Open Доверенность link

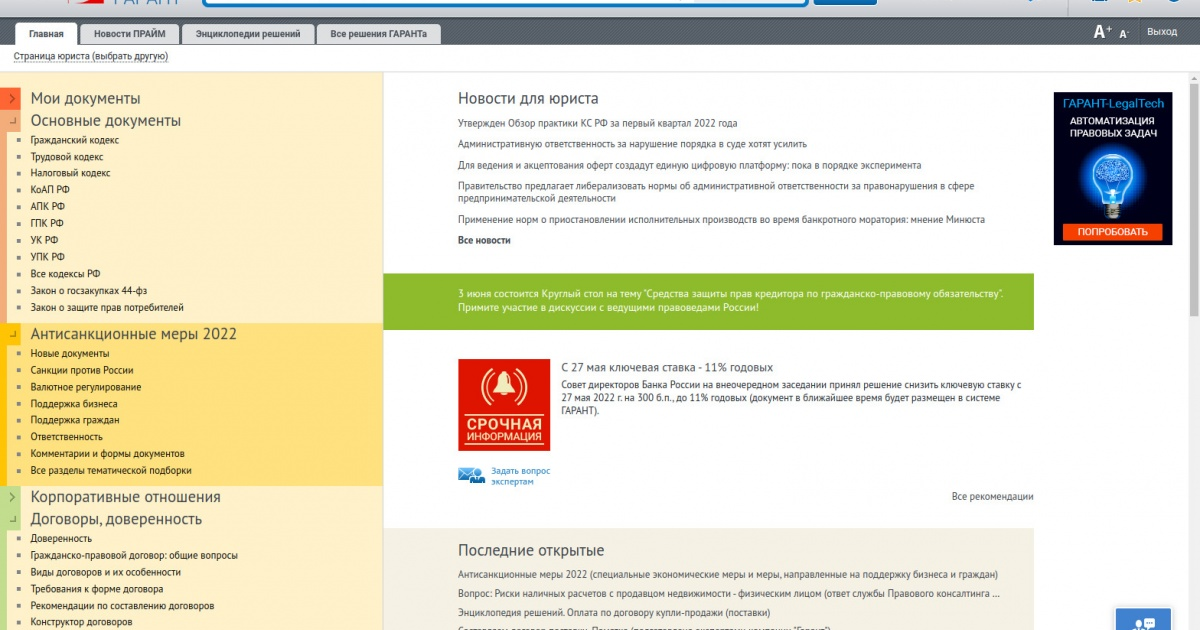tap(62, 538)
